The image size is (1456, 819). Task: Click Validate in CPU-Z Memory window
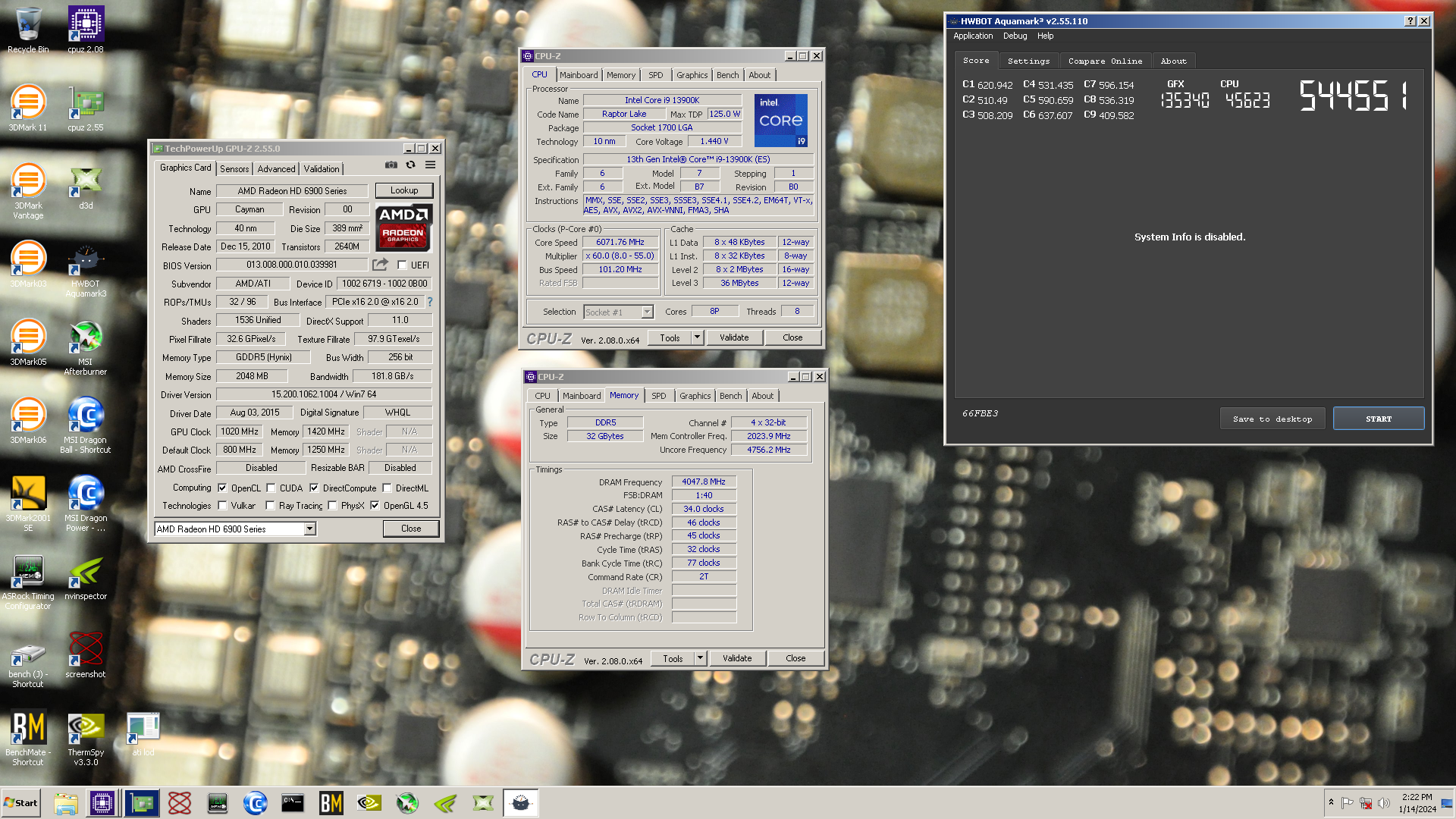click(x=737, y=658)
